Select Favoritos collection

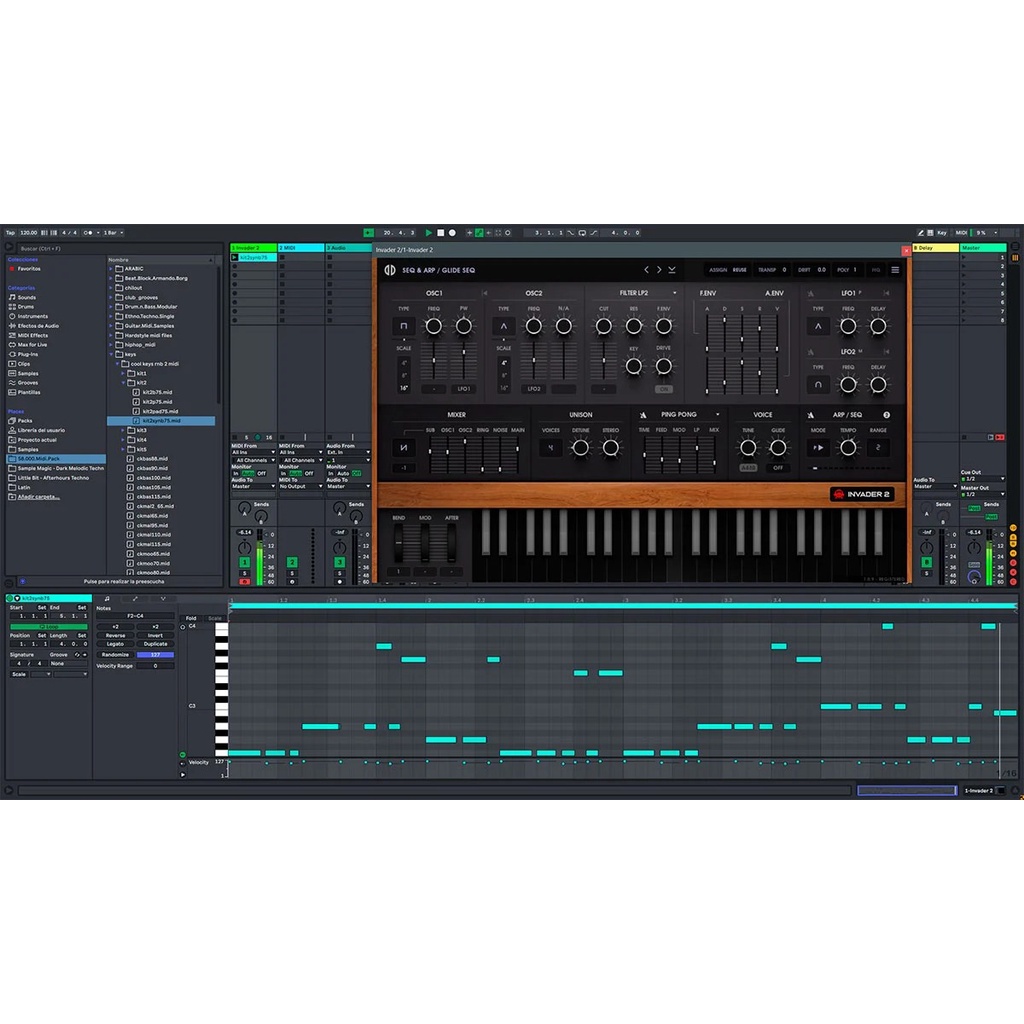click(x=28, y=268)
